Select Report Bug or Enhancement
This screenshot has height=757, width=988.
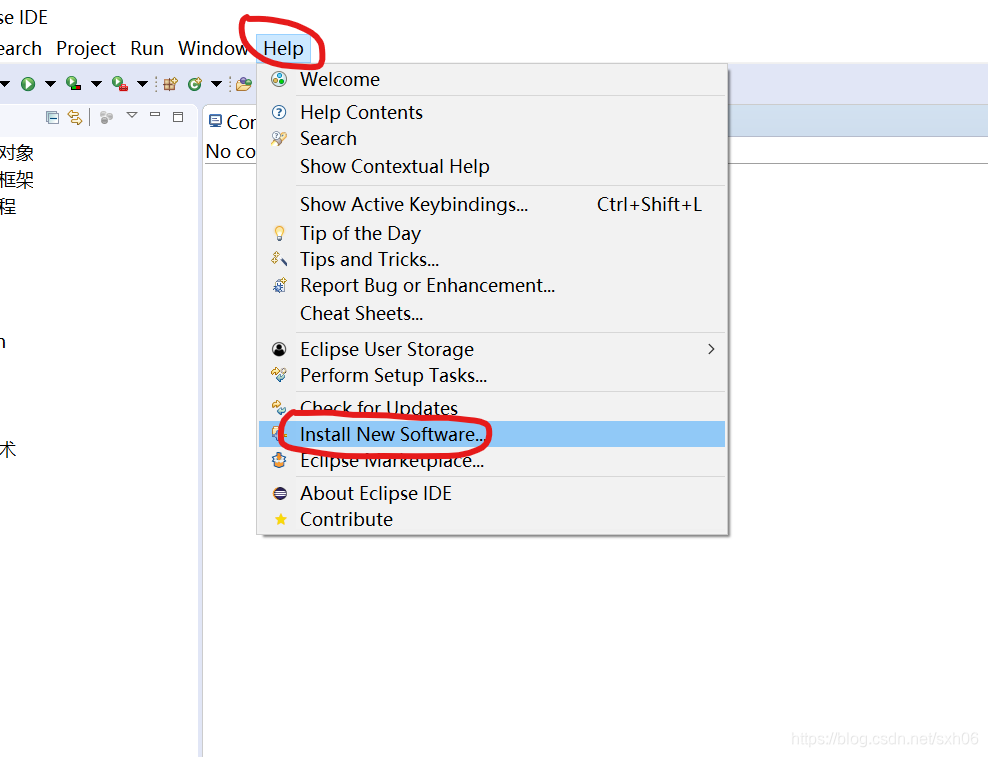492,286
